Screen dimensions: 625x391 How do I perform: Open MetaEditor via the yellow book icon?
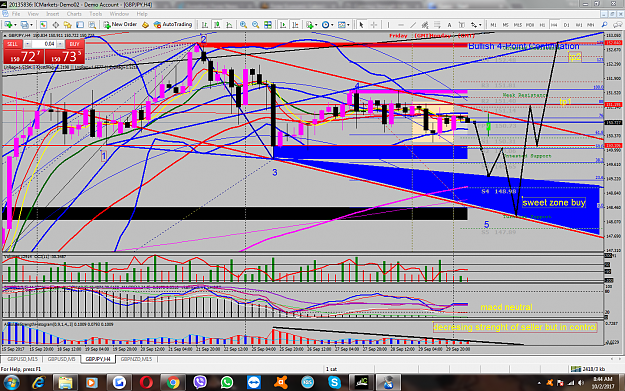145,25
